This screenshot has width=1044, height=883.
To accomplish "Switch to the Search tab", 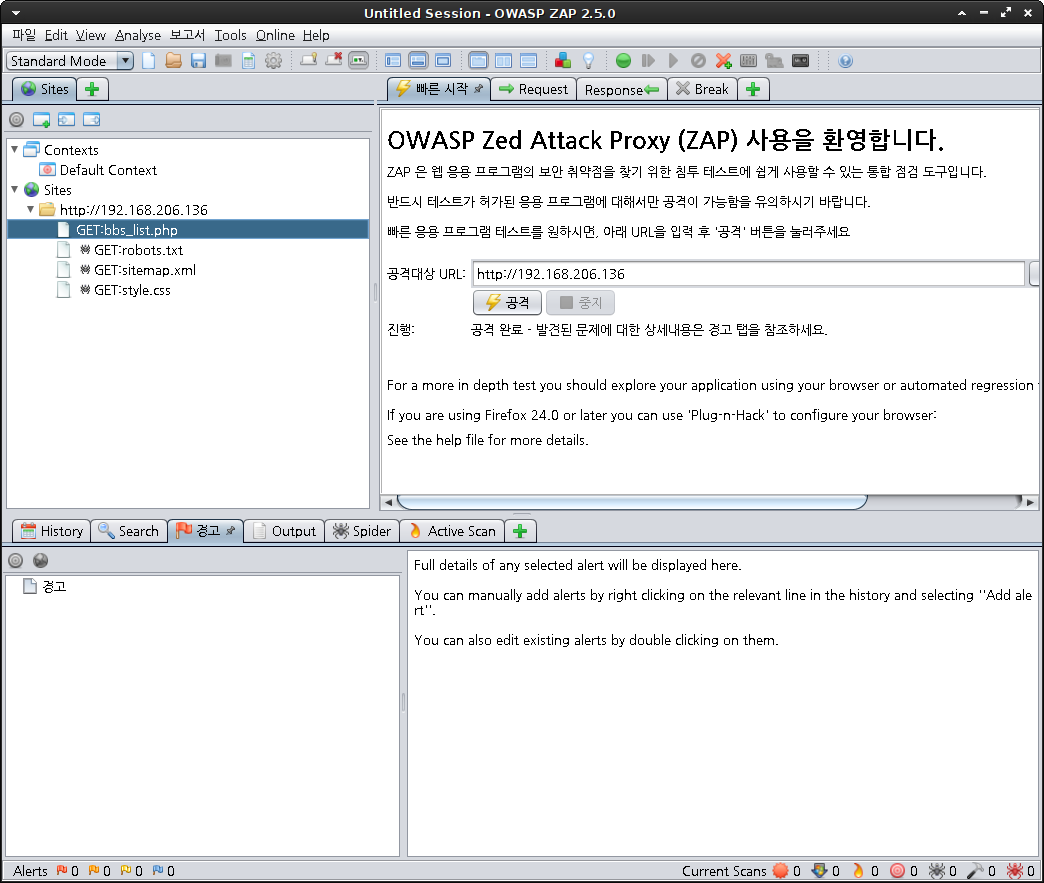I will pyautogui.click(x=129, y=531).
